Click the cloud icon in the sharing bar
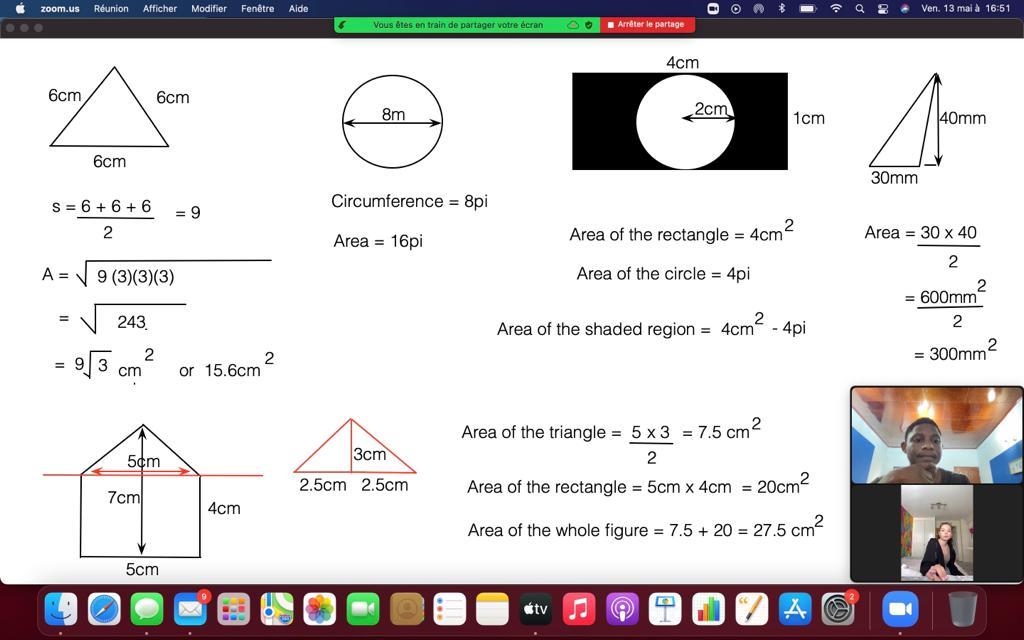Image resolution: width=1024 pixels, height=640 pixels. click(x=573, y=25)
